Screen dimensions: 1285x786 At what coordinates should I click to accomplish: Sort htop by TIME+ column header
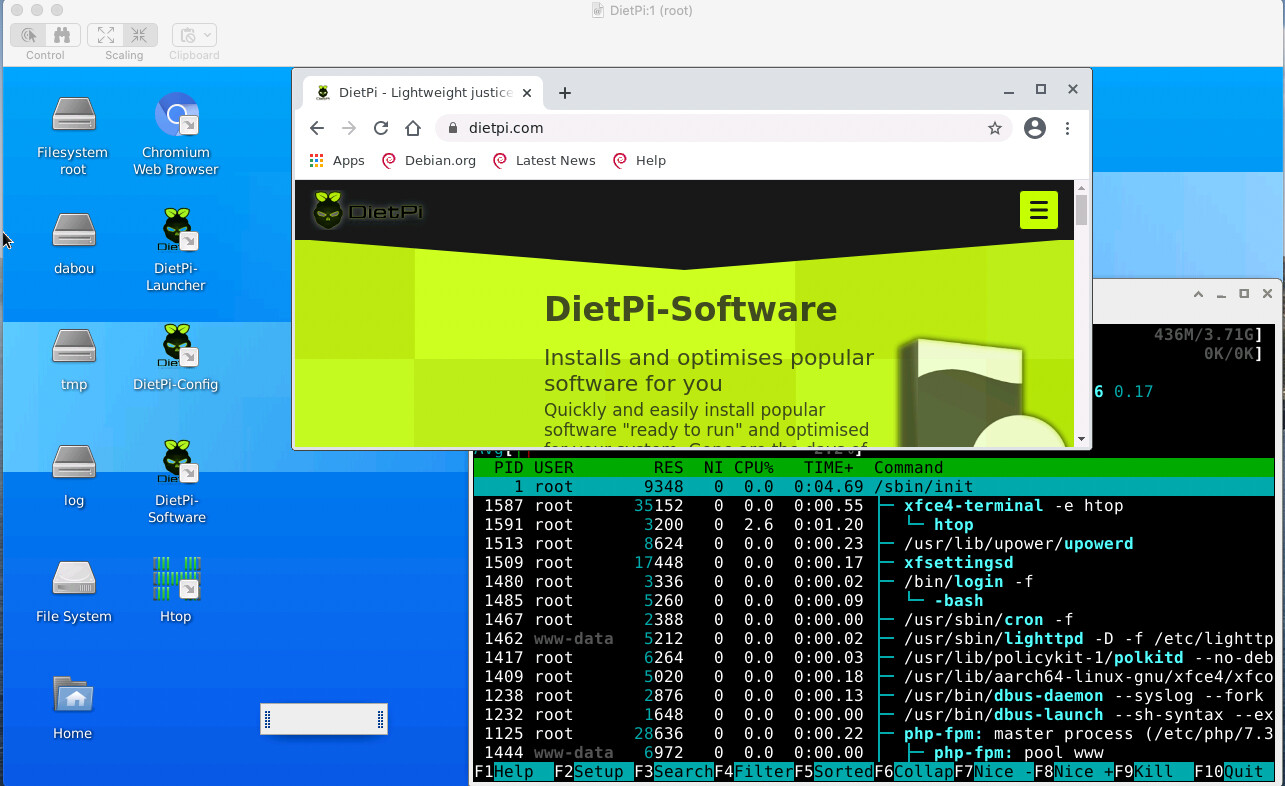[x=829, y=468]
